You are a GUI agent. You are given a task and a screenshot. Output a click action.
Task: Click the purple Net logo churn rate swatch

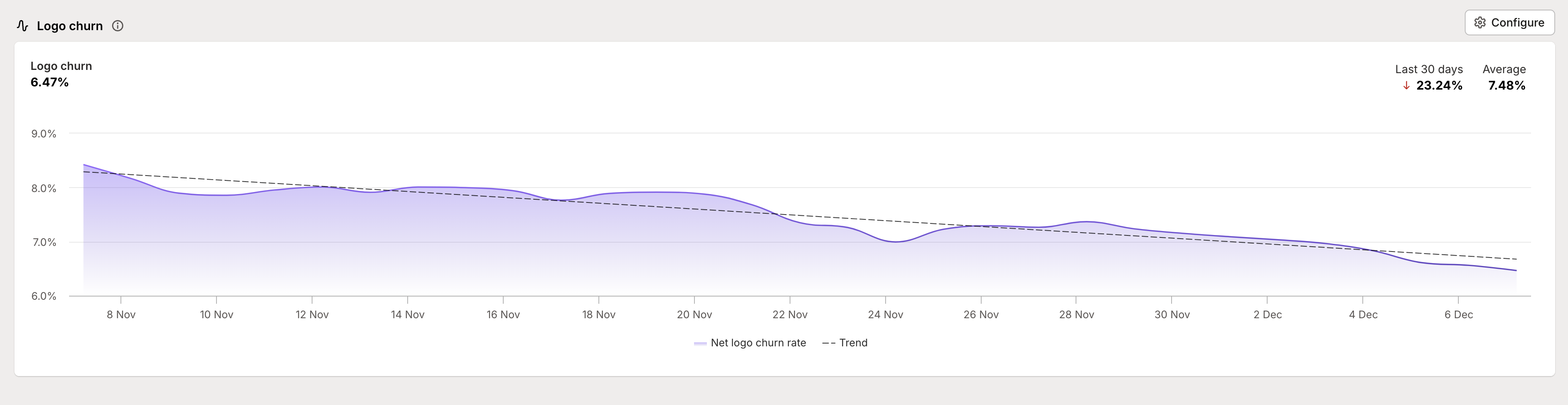coord(700,344)
